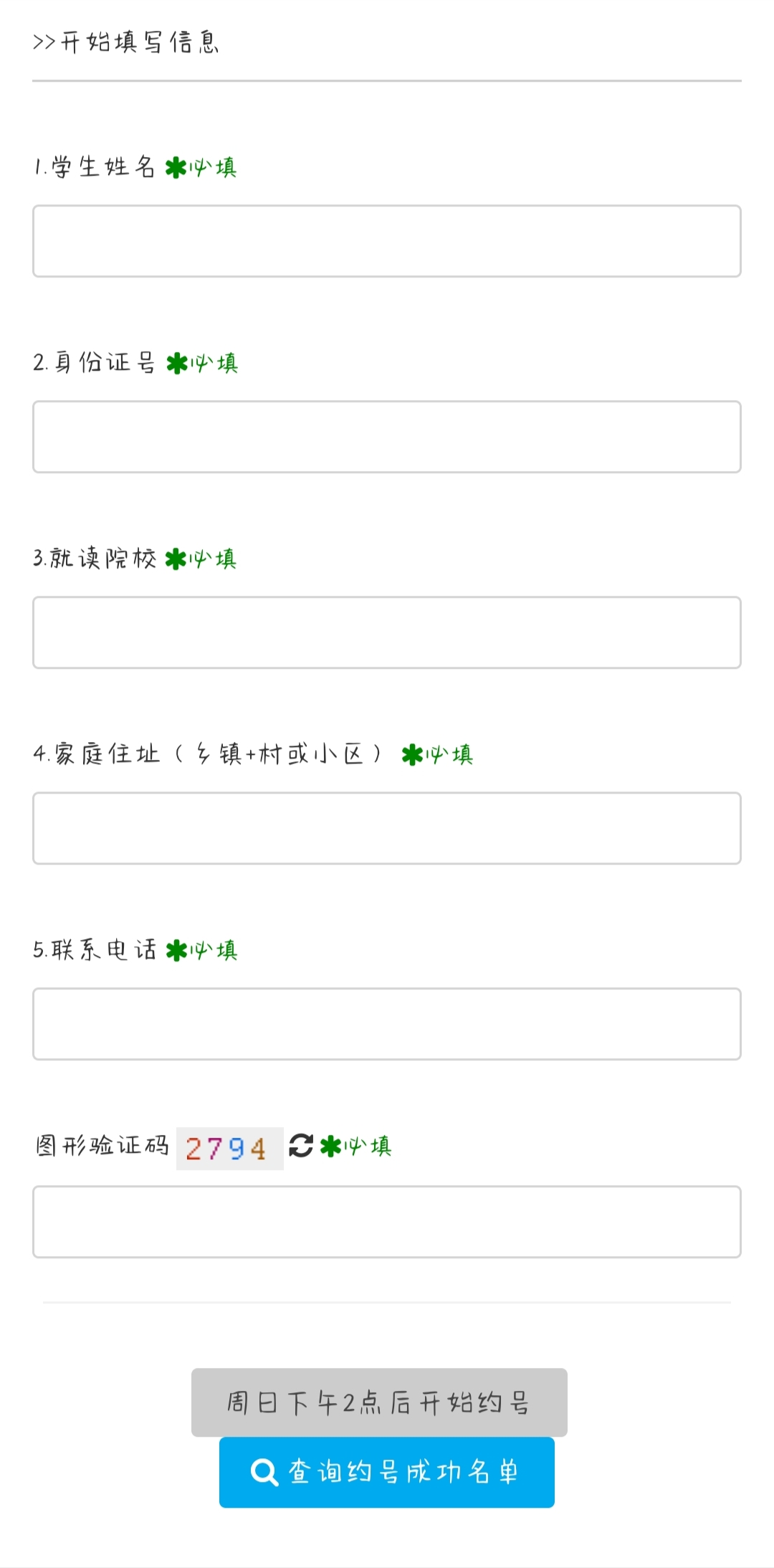
Task: Click the ID card number input field
Action: click(x=386, y=436)
